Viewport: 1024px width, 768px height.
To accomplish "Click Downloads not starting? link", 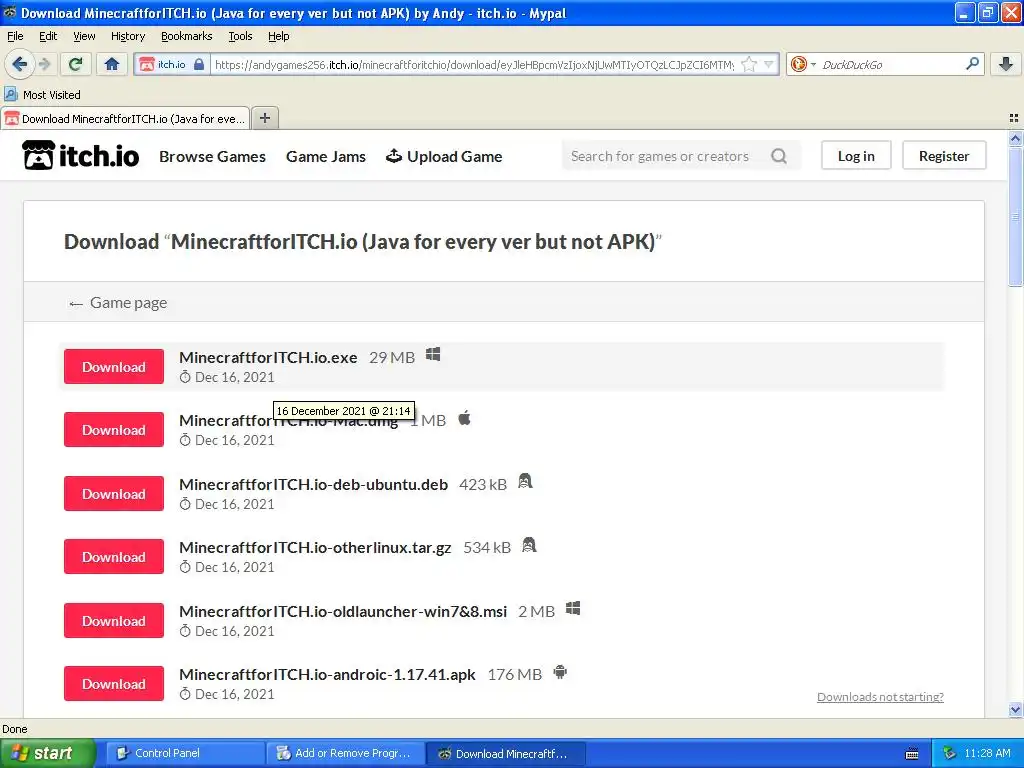I will [880, 697].
